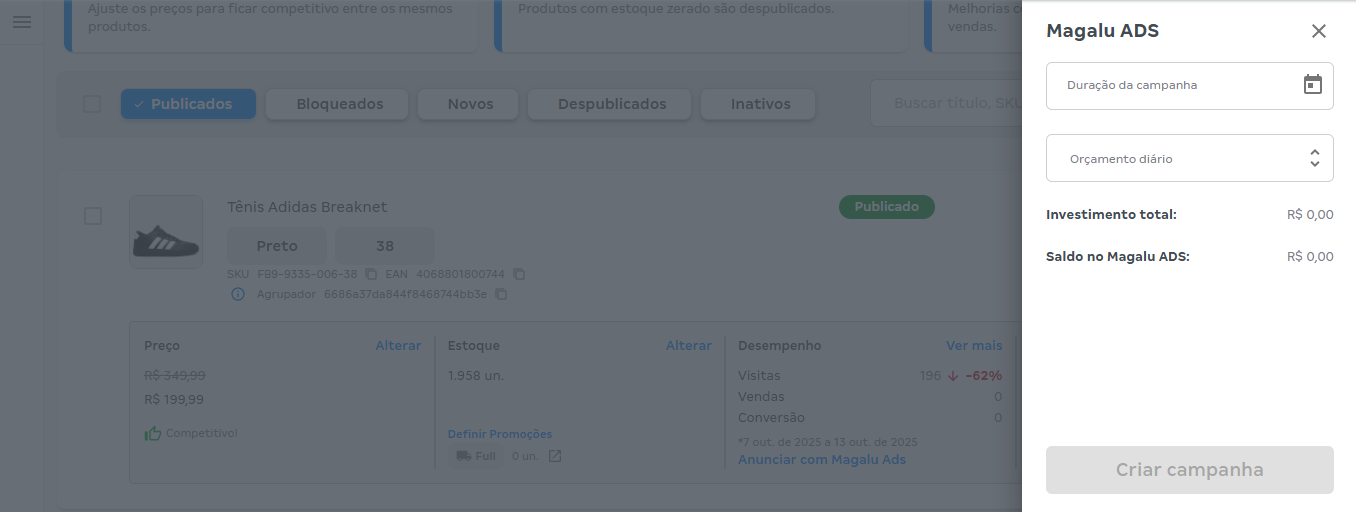Copy the SKU code
1356x512 pixels.
[371, 274]
